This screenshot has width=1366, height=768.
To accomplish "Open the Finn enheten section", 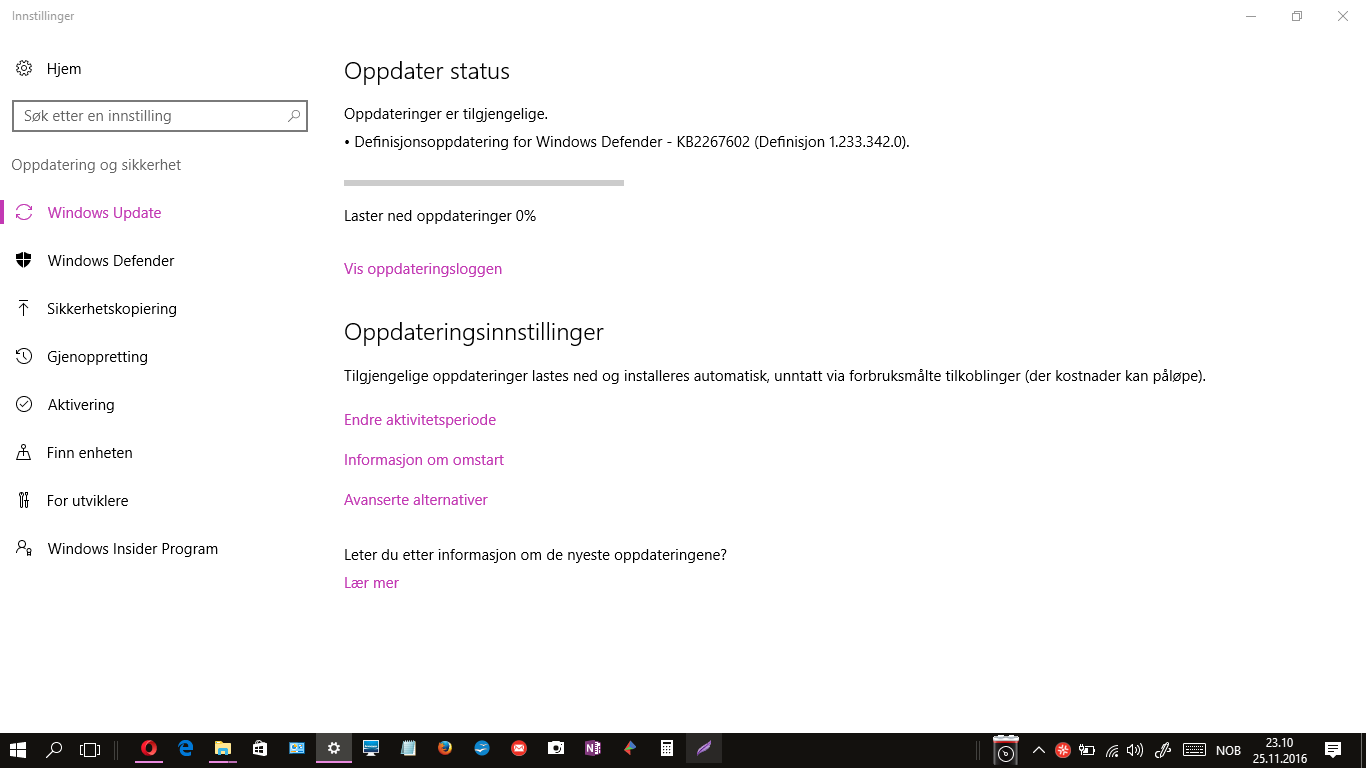I will click(x=160, y=453).
